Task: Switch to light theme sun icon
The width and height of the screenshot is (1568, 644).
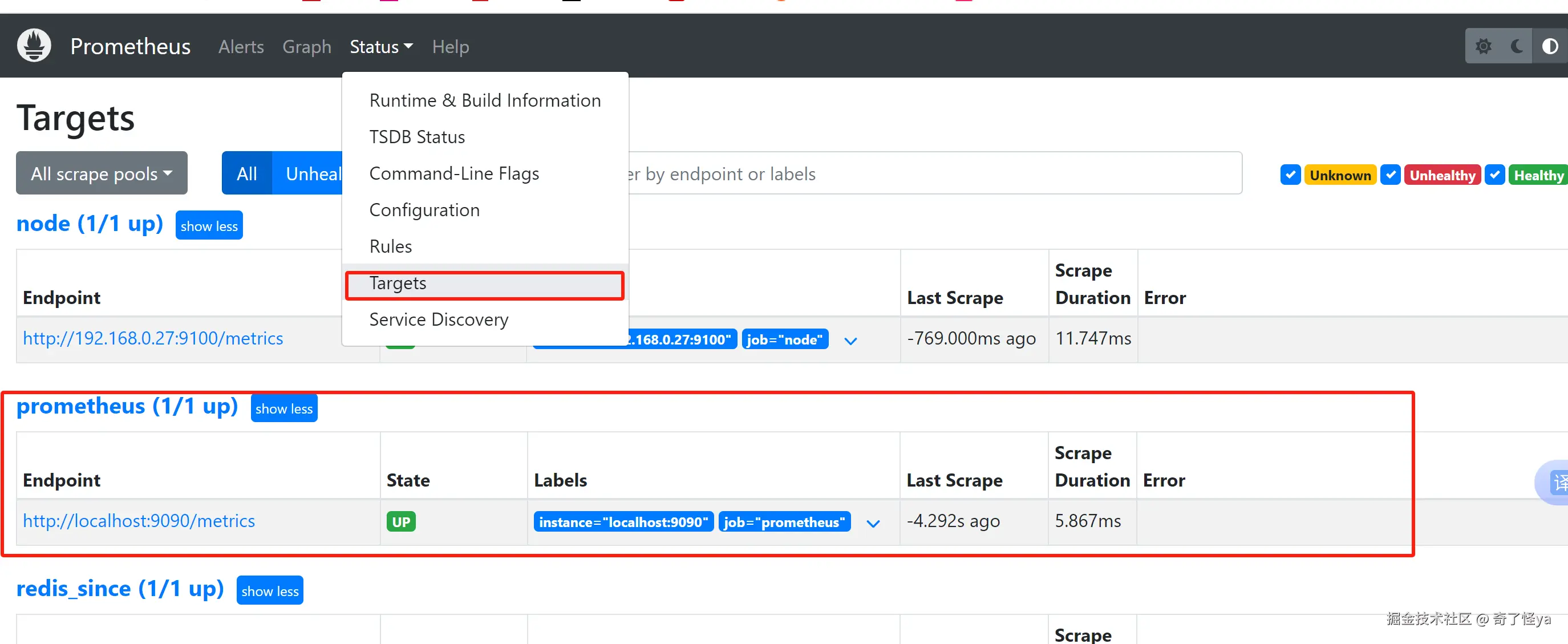Action: (x=1484, y=46)
